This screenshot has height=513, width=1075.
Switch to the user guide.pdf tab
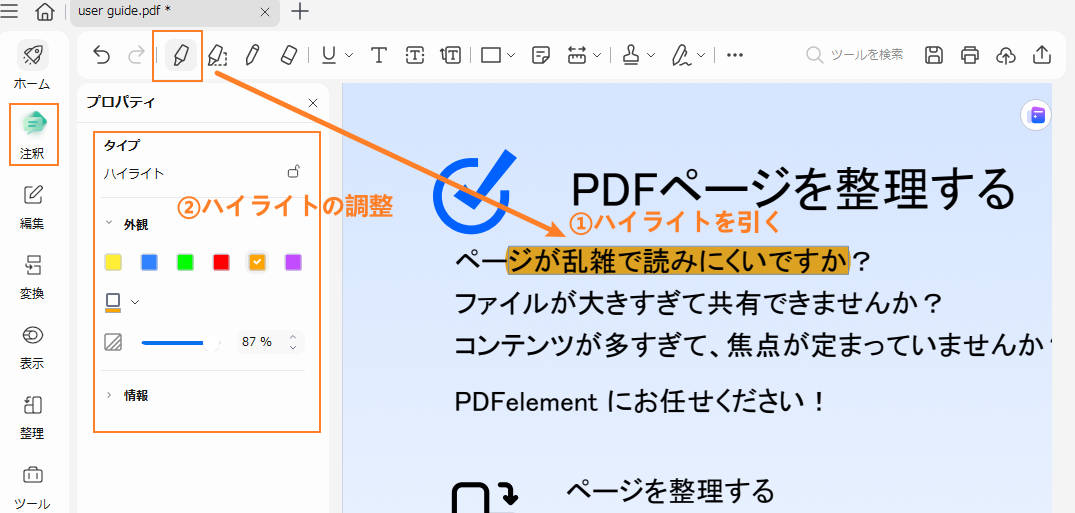pyautogui.click(x=175, y=12)
